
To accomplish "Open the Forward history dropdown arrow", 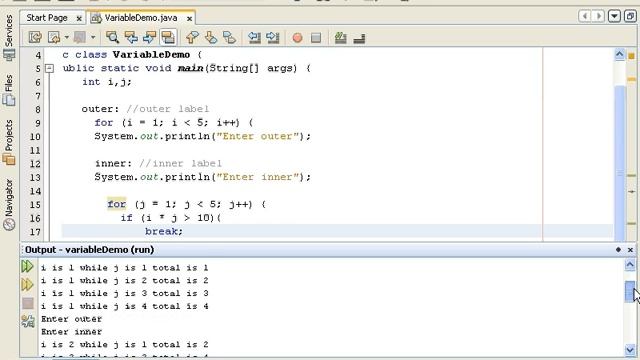I will (x=93, y=38).
